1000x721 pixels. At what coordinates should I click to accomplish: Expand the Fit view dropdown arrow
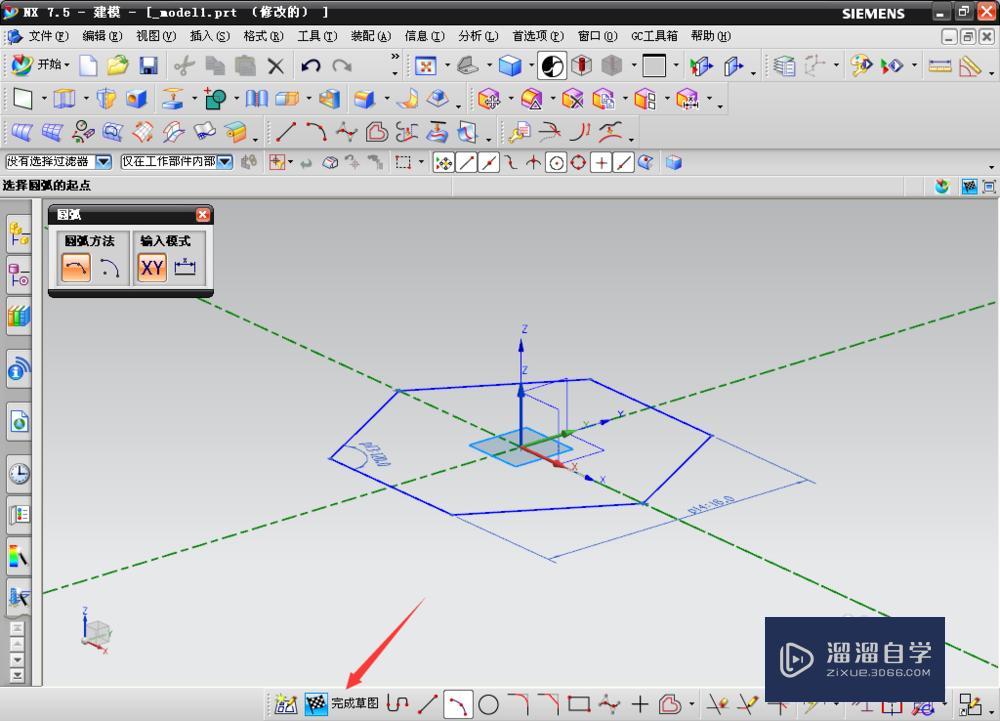click(447, 65)
